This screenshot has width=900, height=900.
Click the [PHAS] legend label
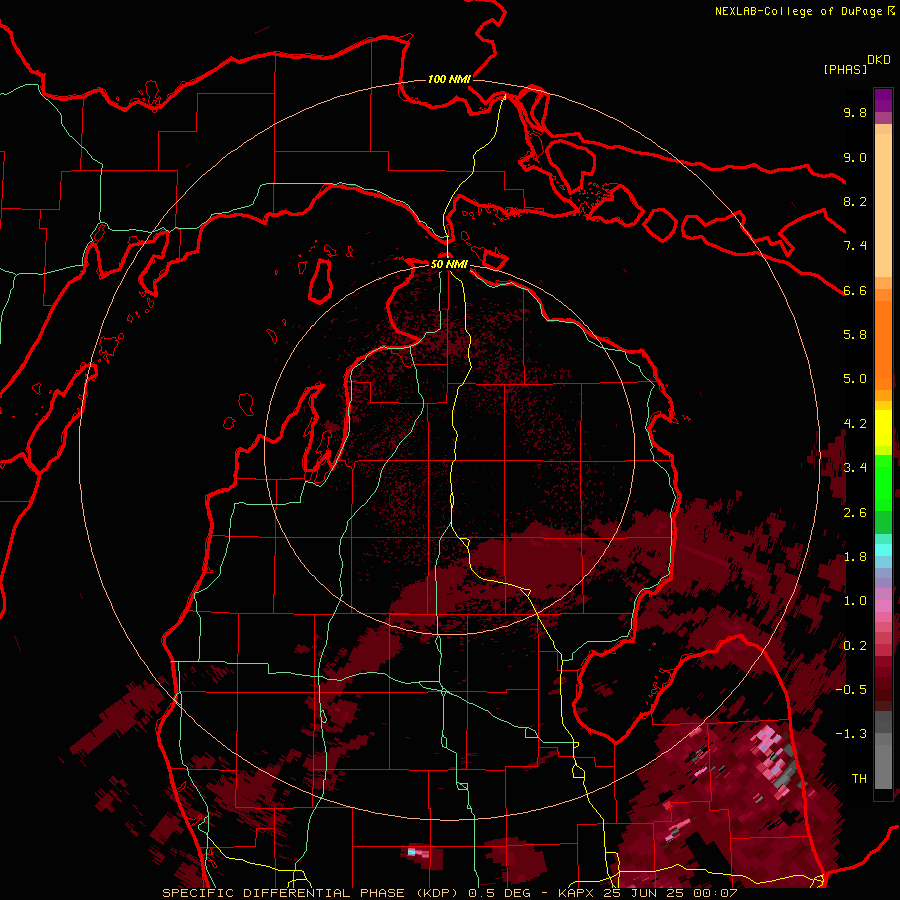[845, 69]
